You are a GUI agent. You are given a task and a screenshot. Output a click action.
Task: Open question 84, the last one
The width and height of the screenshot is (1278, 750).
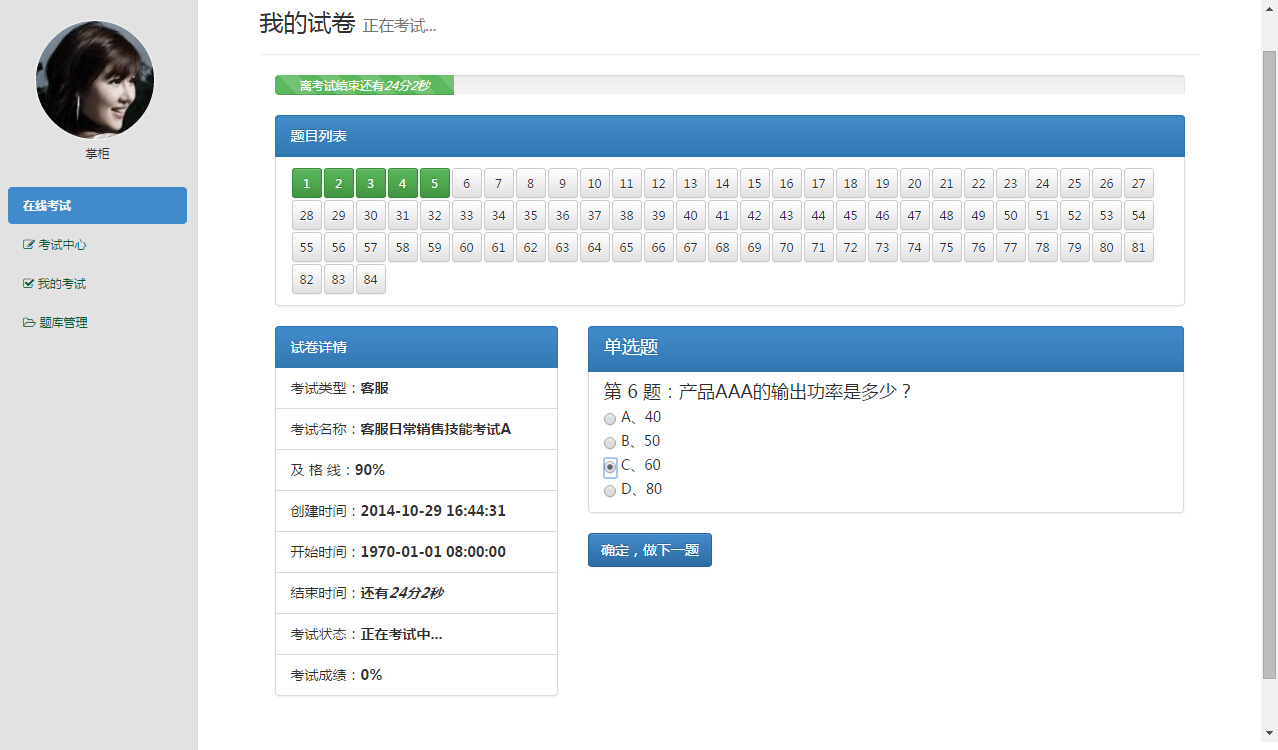pyautogui.click(x=371, y=280)
